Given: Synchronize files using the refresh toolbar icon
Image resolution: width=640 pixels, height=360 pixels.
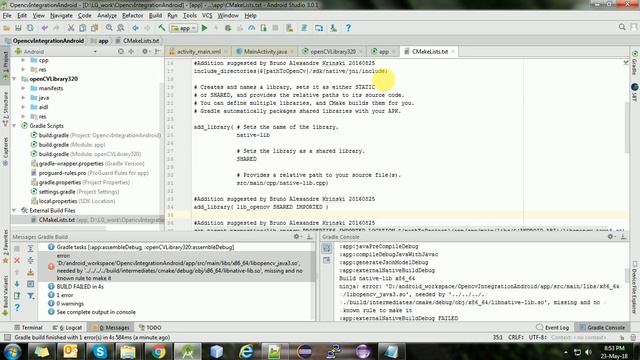Looking at the screenshot, I should [30, 28].
